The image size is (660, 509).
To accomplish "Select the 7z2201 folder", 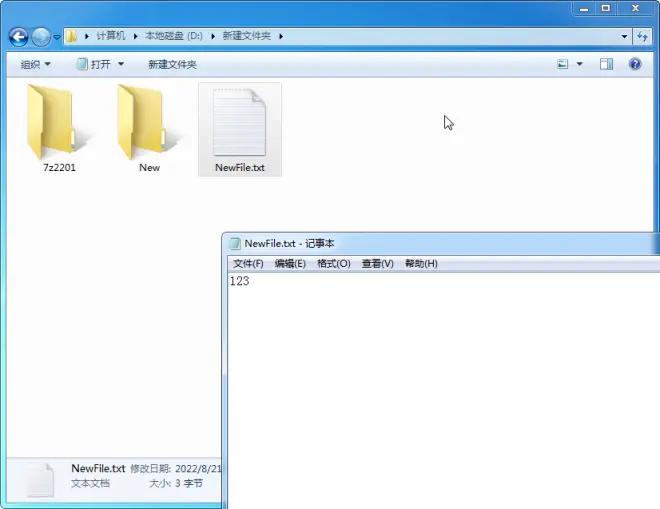I will [x=59, y=128].
